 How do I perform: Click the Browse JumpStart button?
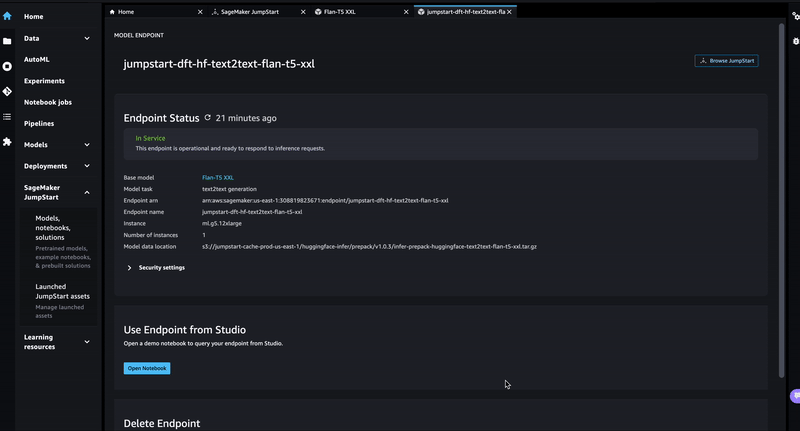tap(727, 61)
